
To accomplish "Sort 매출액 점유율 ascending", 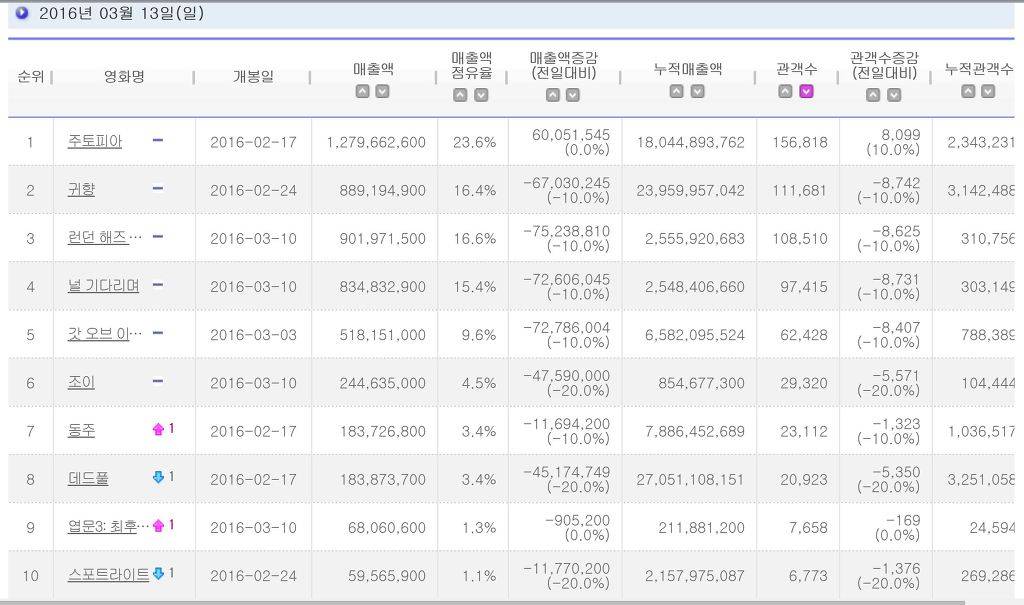I will pyautogui.click(x=460, y=95).
